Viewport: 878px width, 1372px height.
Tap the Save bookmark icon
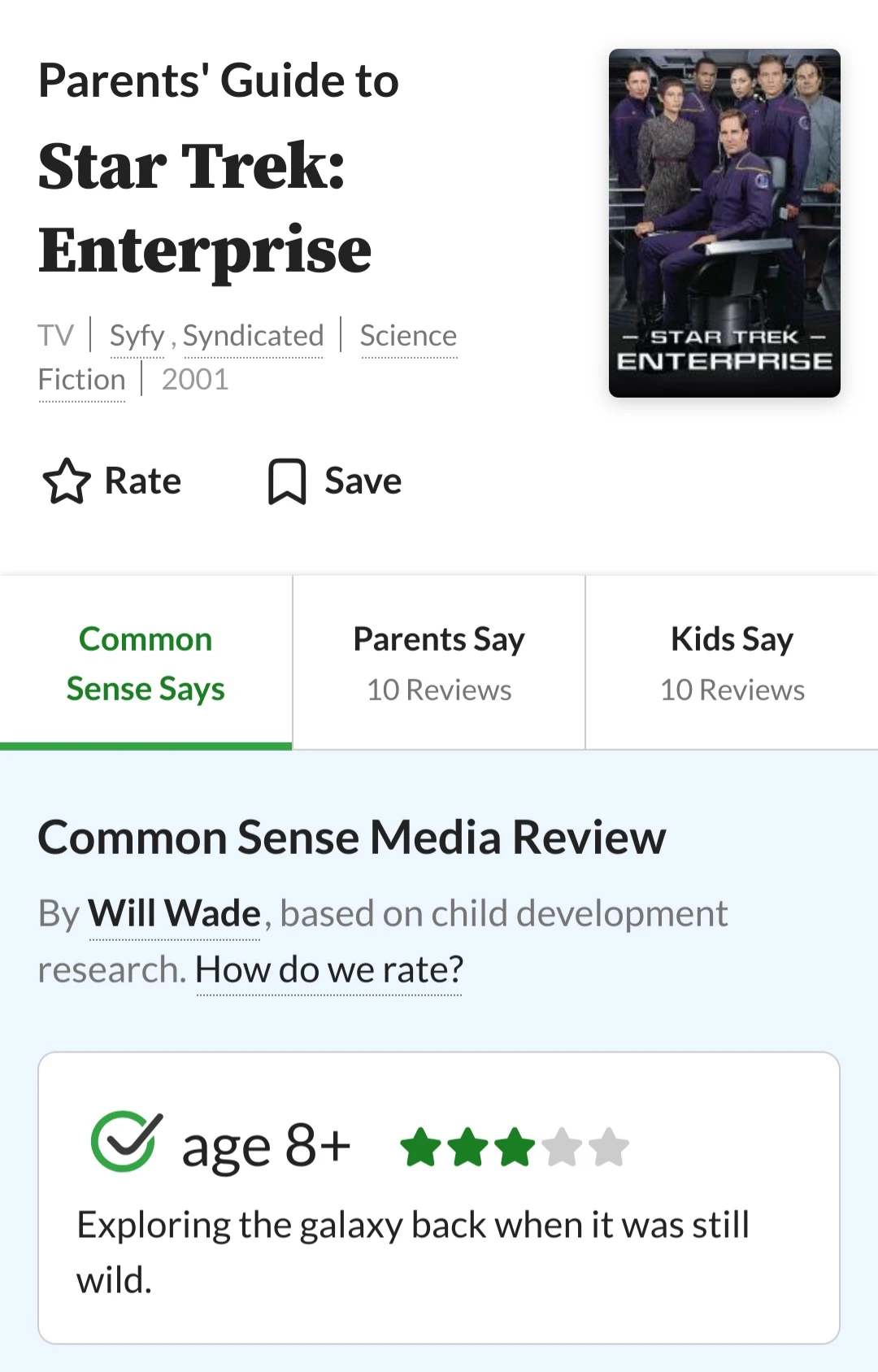(x=287, y=481)
